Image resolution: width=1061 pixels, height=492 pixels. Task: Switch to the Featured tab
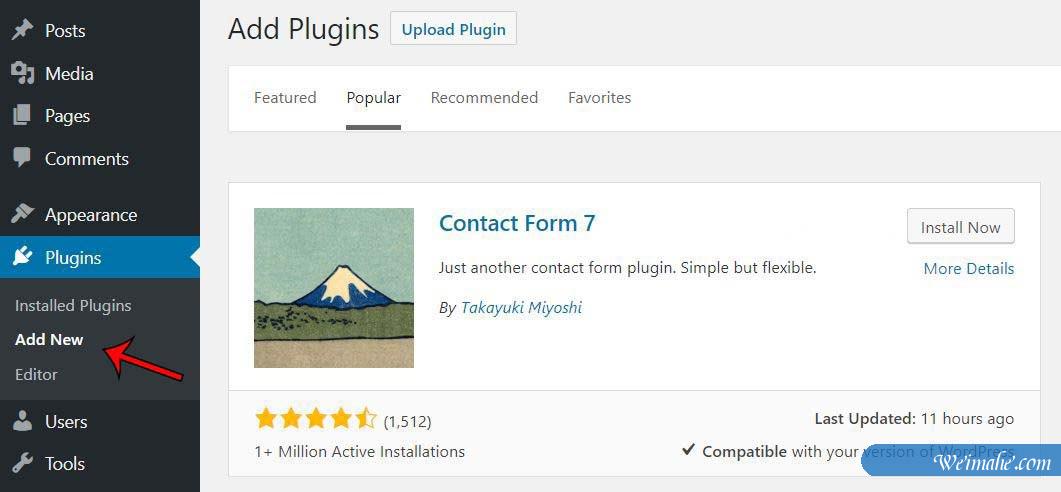285,98
